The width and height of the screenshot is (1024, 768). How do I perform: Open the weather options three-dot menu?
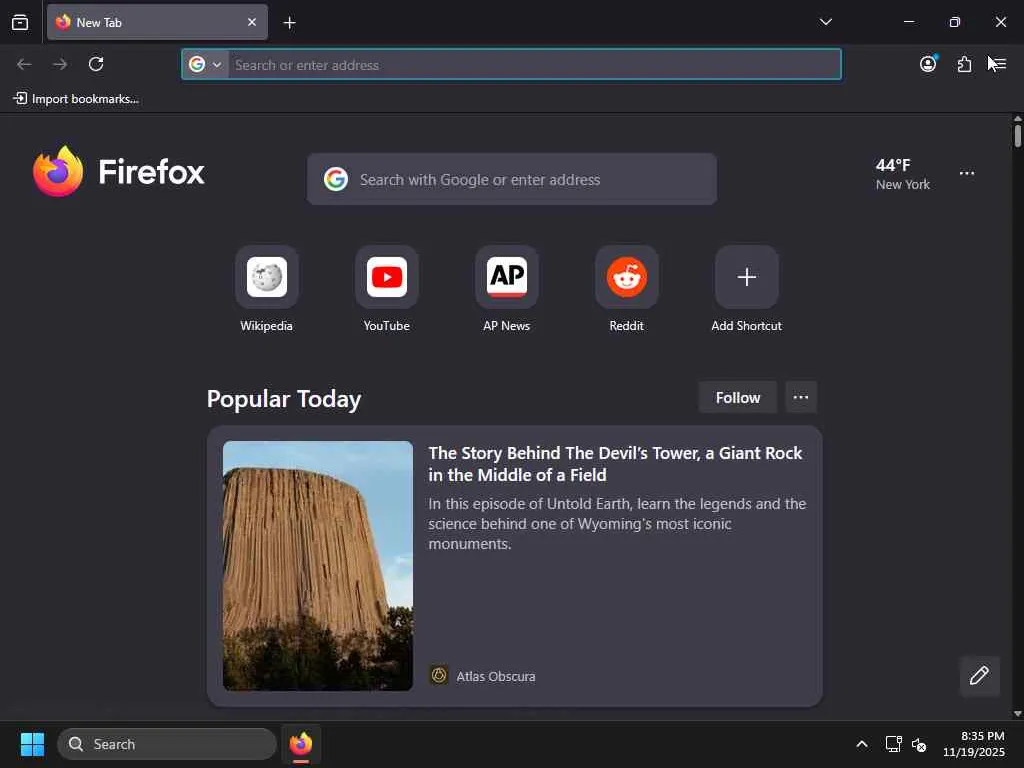pos(967,173)
